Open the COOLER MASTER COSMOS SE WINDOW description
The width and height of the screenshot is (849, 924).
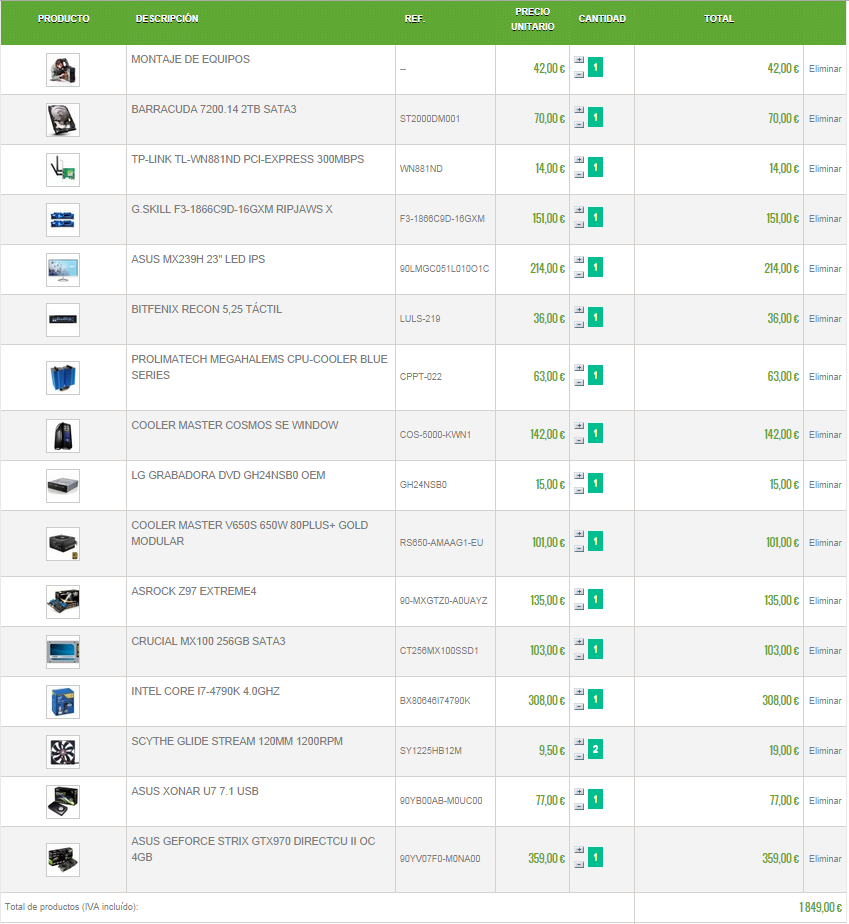234,425
